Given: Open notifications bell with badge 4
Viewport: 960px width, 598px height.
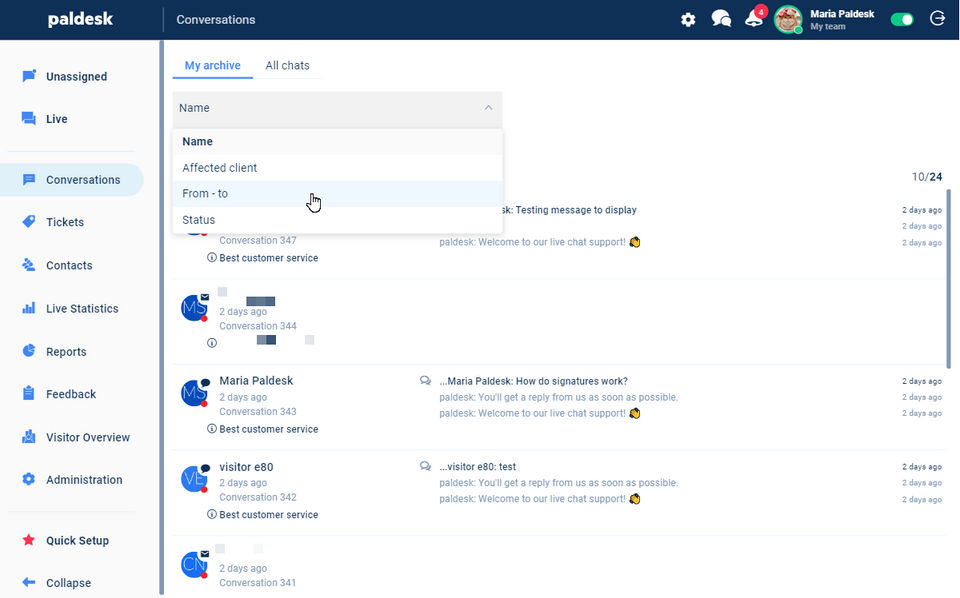Looking at the screenshot, I should click(755, 18).
